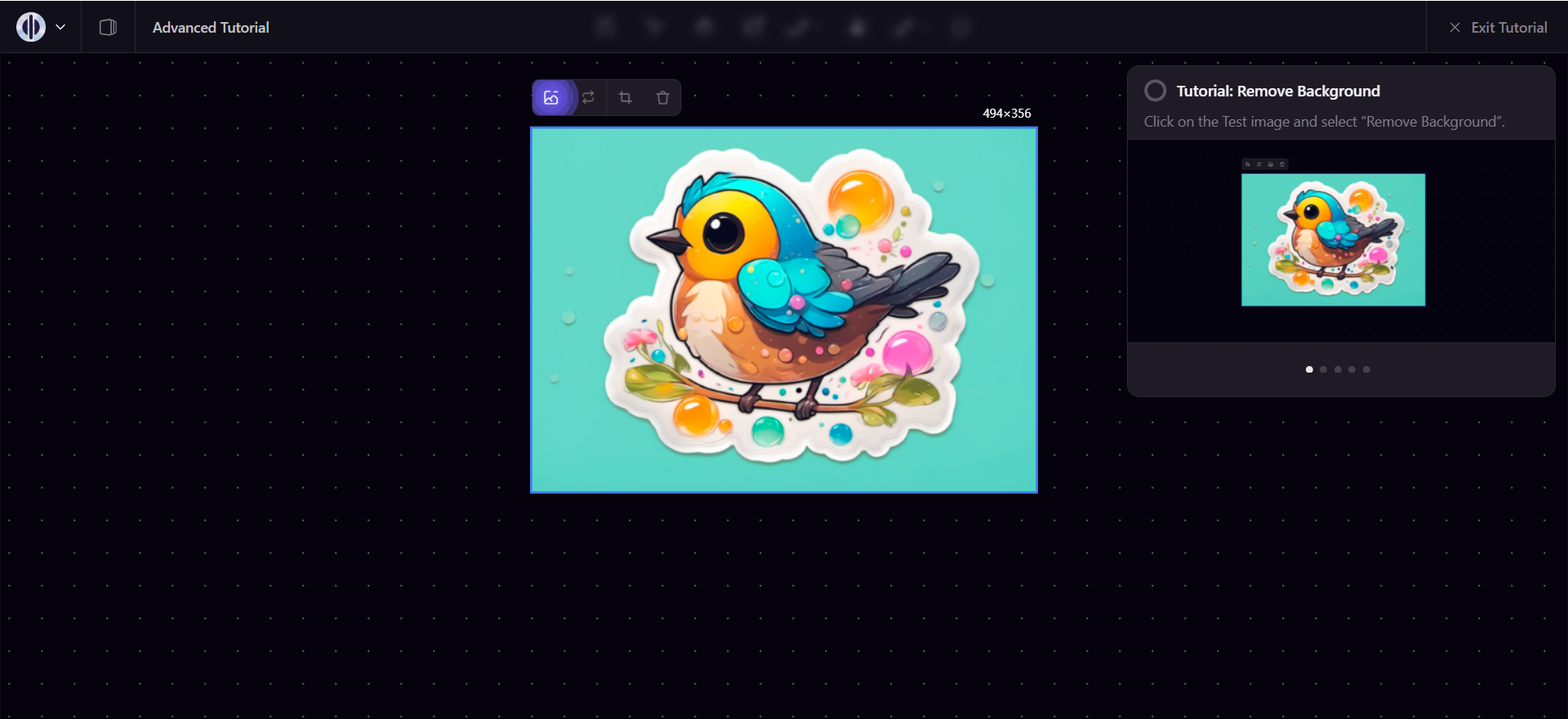The image size is (1568, 719).
Task: Jump to fourth tutorial step dot
Action: (x=1352, y=369)
